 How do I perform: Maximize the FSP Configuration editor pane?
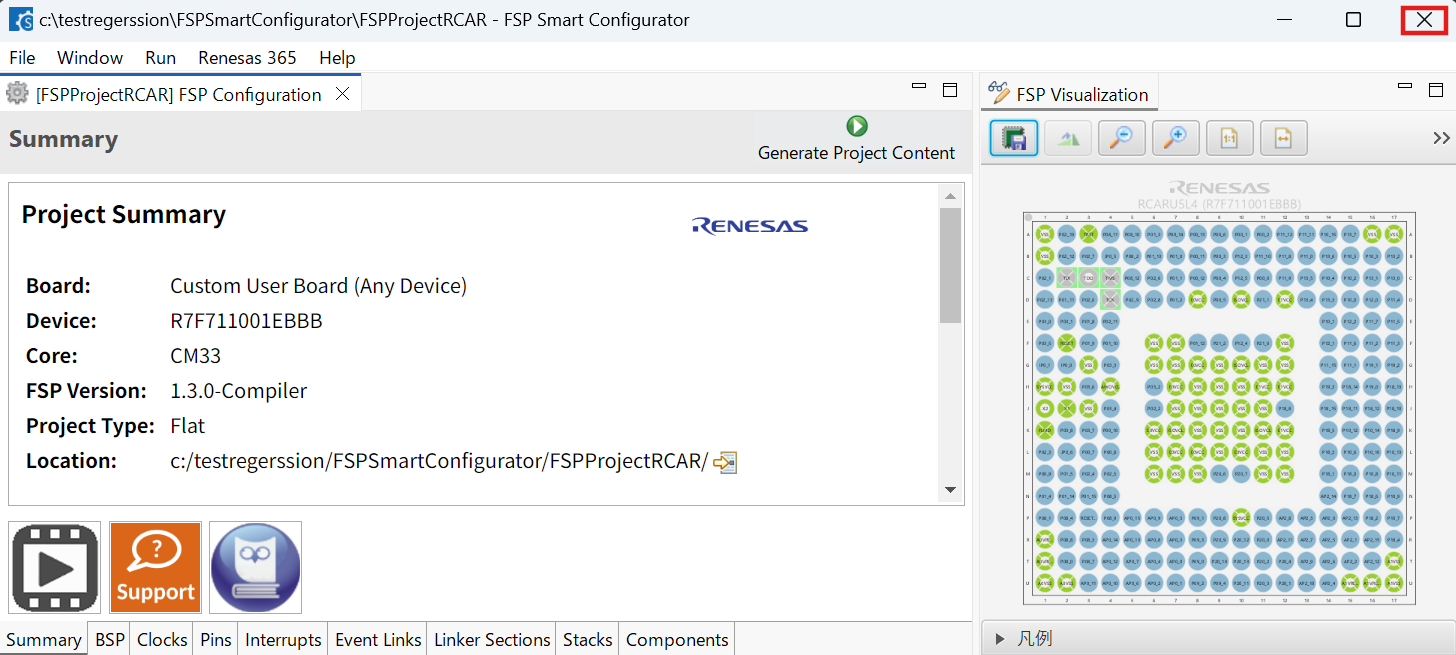click(x=950, y=90)
